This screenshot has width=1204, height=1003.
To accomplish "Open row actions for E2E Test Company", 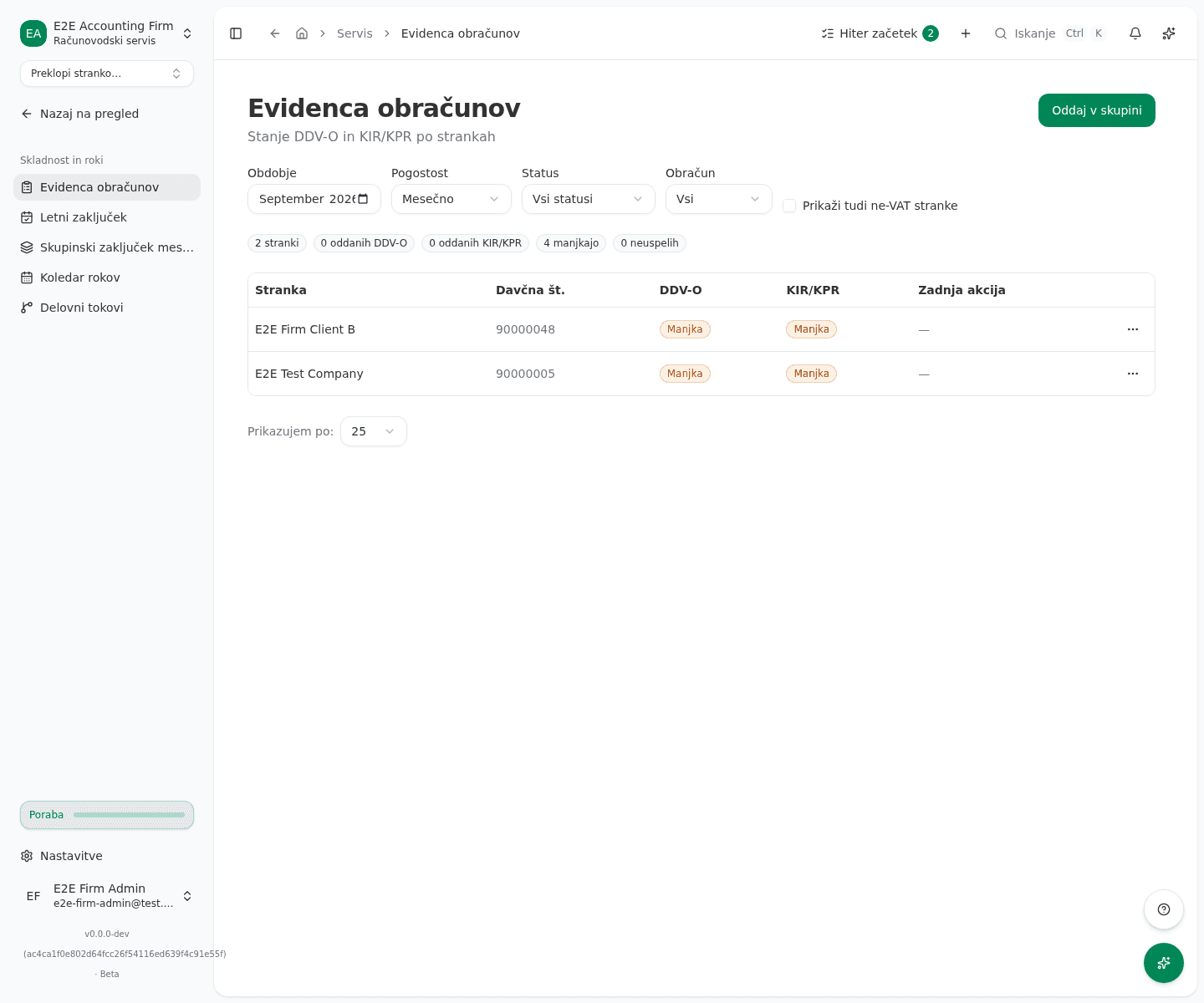I will pyautogui.click(x=1133, y=374).
